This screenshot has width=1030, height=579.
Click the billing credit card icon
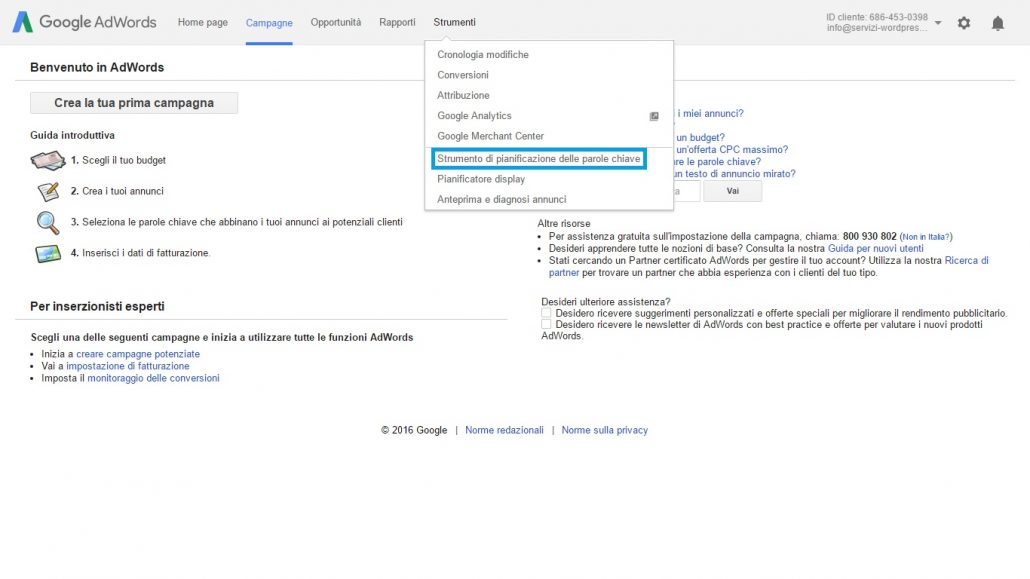pos(48,253)
